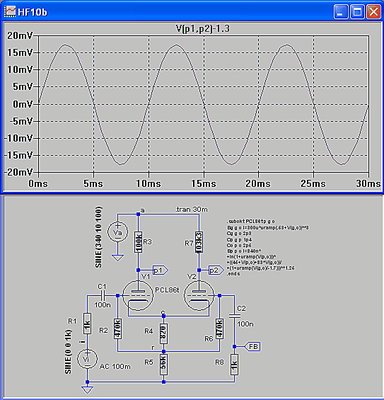Maximize the HF10b window
This screenshot has height=400, width=384.
point(357,12)
